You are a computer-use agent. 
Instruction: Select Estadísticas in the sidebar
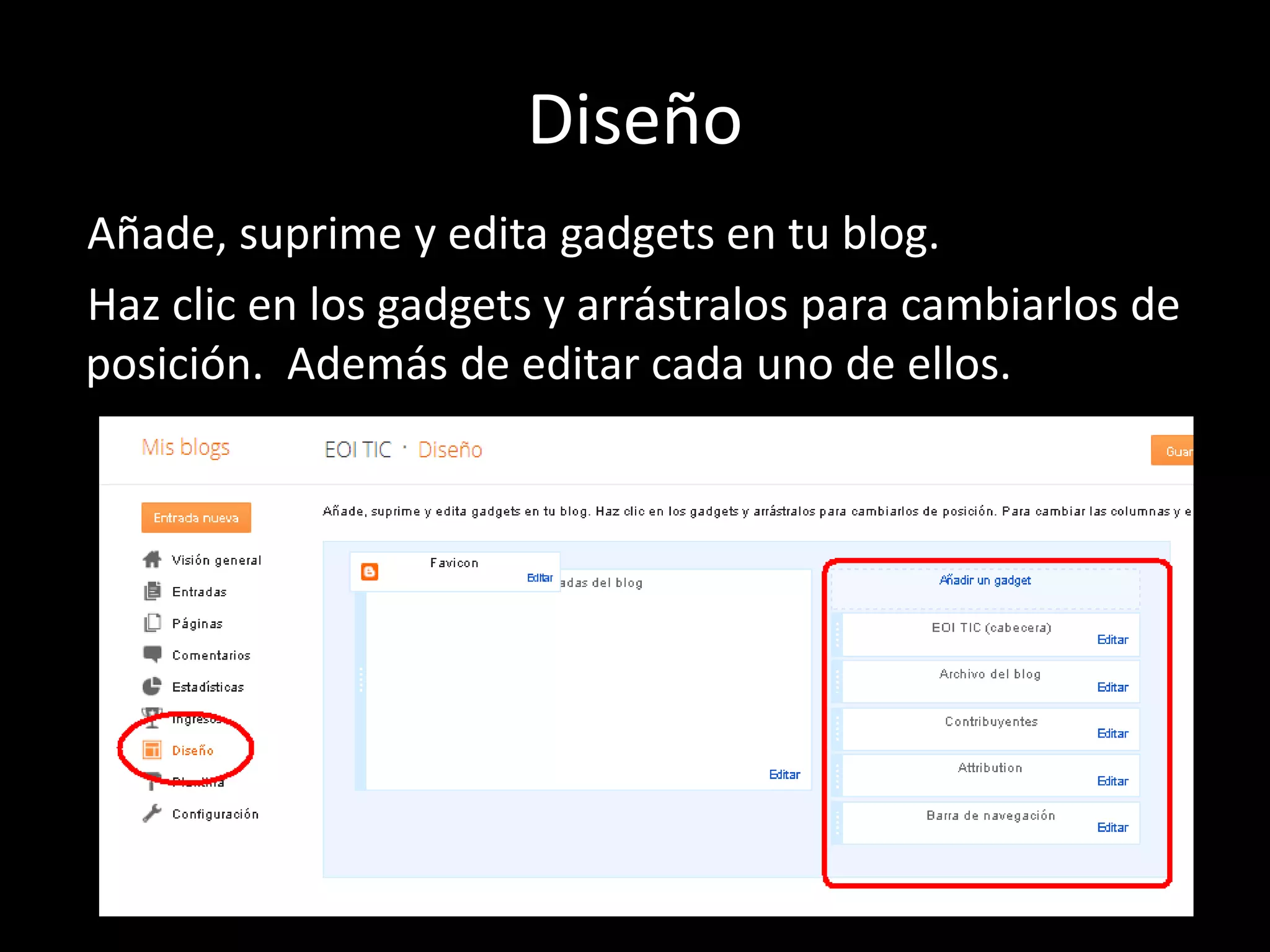[208, 687]
